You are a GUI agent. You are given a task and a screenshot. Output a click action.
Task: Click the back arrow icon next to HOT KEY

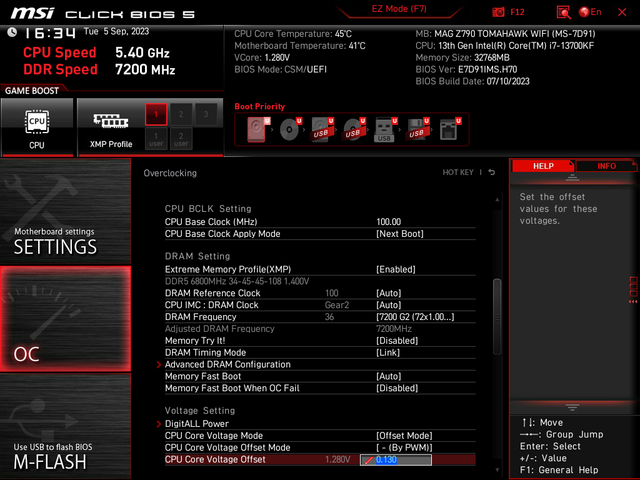(492, 172)
